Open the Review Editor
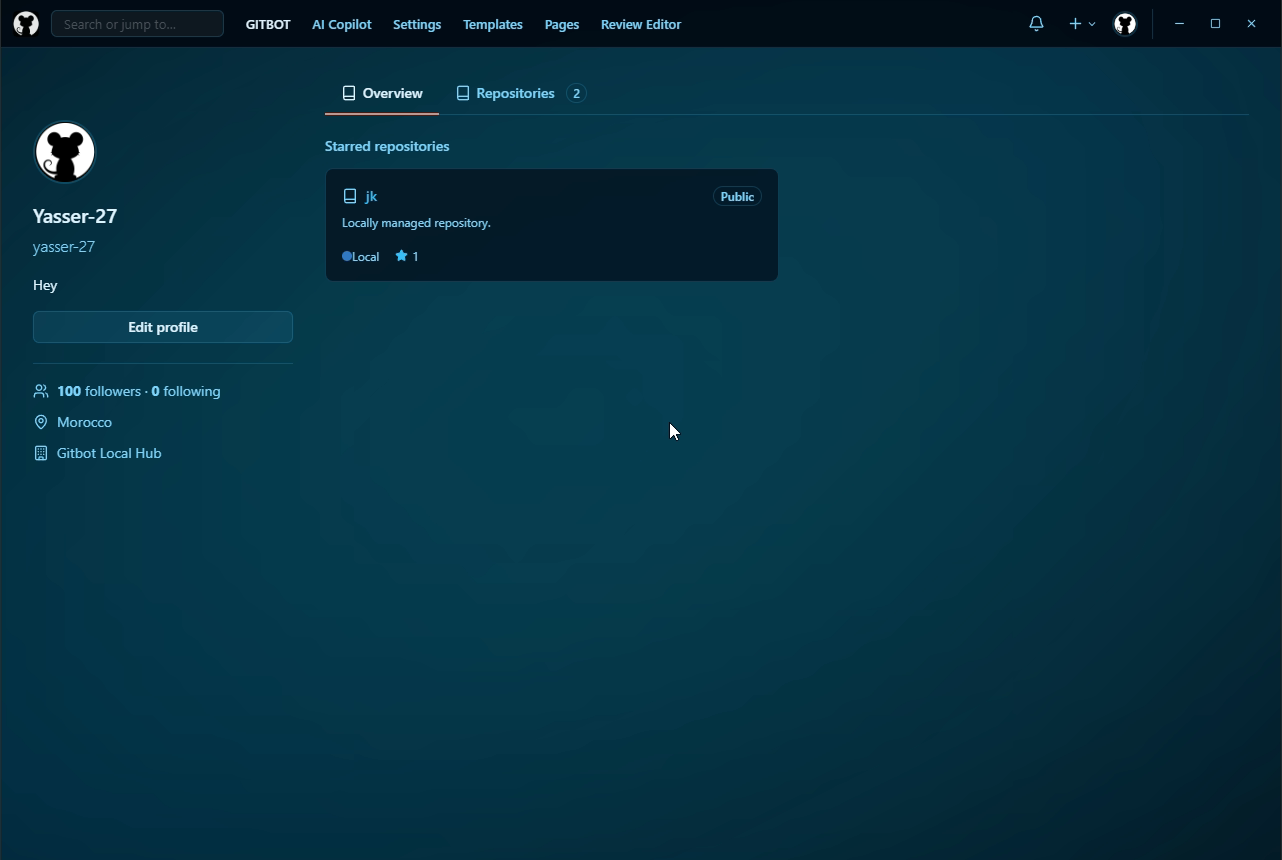Screen dimensions: 1282x860 640,24
